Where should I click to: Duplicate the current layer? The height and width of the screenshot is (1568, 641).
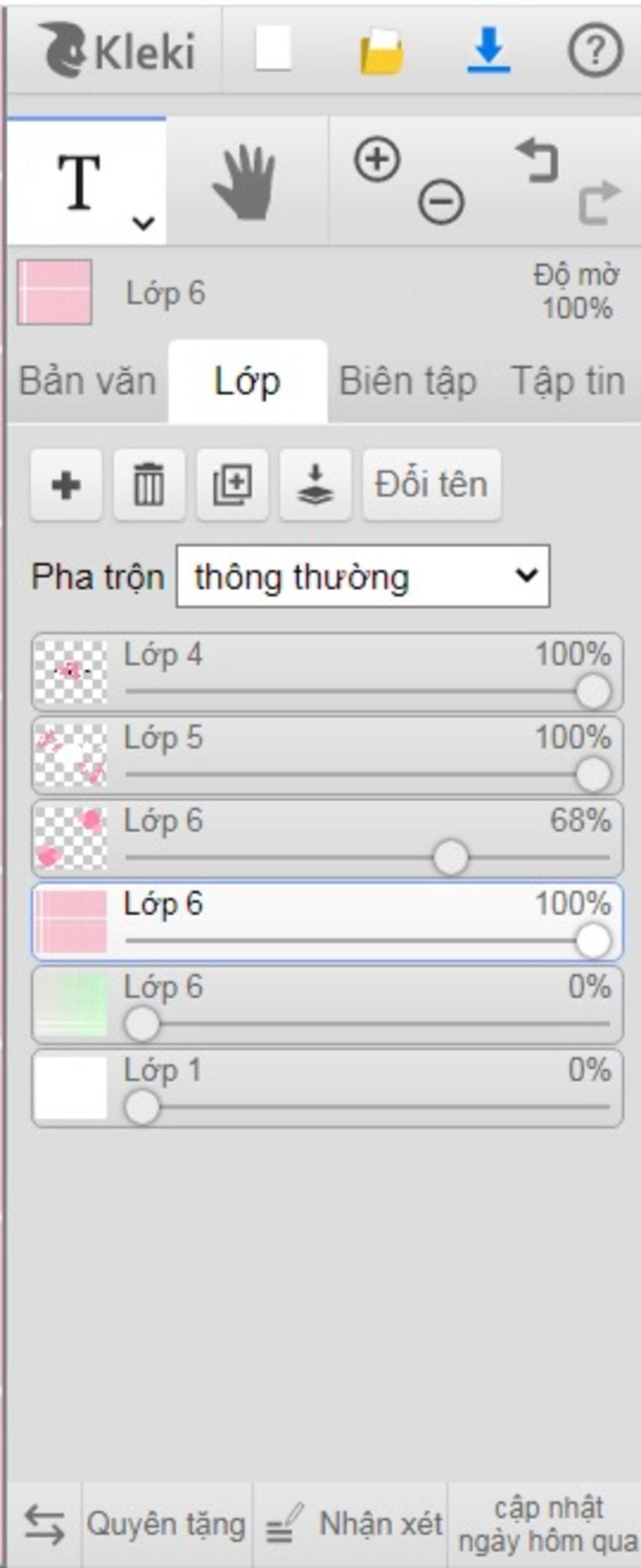[232, 484]
